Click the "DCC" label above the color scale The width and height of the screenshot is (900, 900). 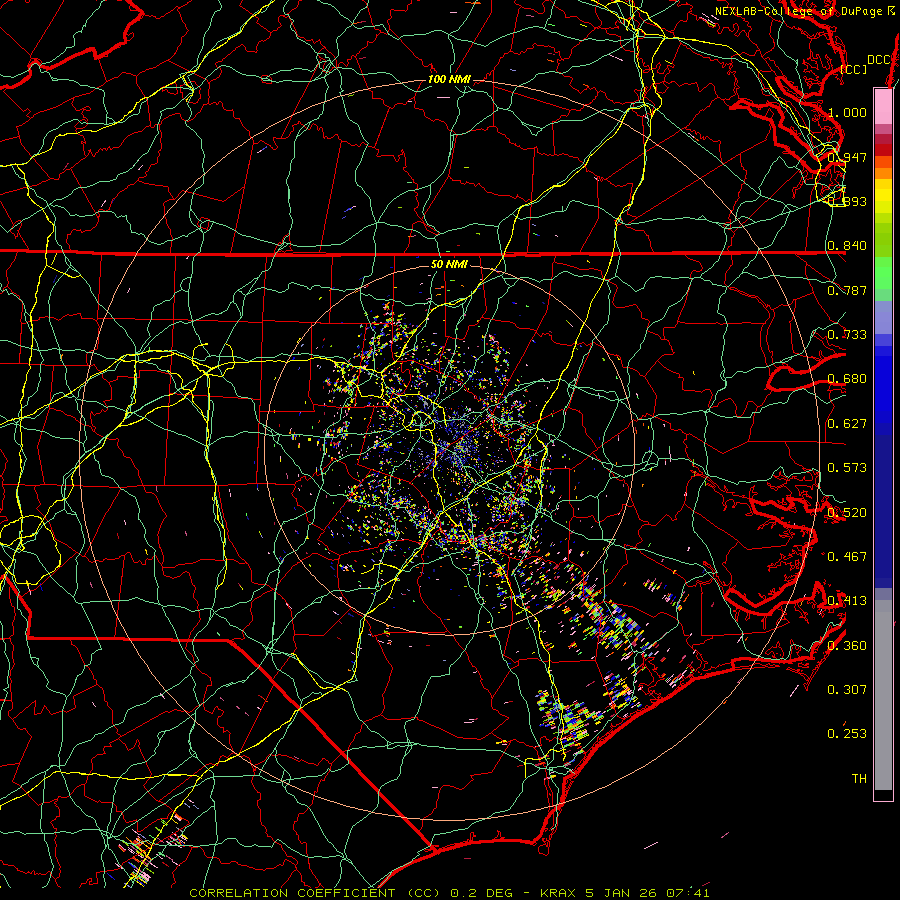878,60
